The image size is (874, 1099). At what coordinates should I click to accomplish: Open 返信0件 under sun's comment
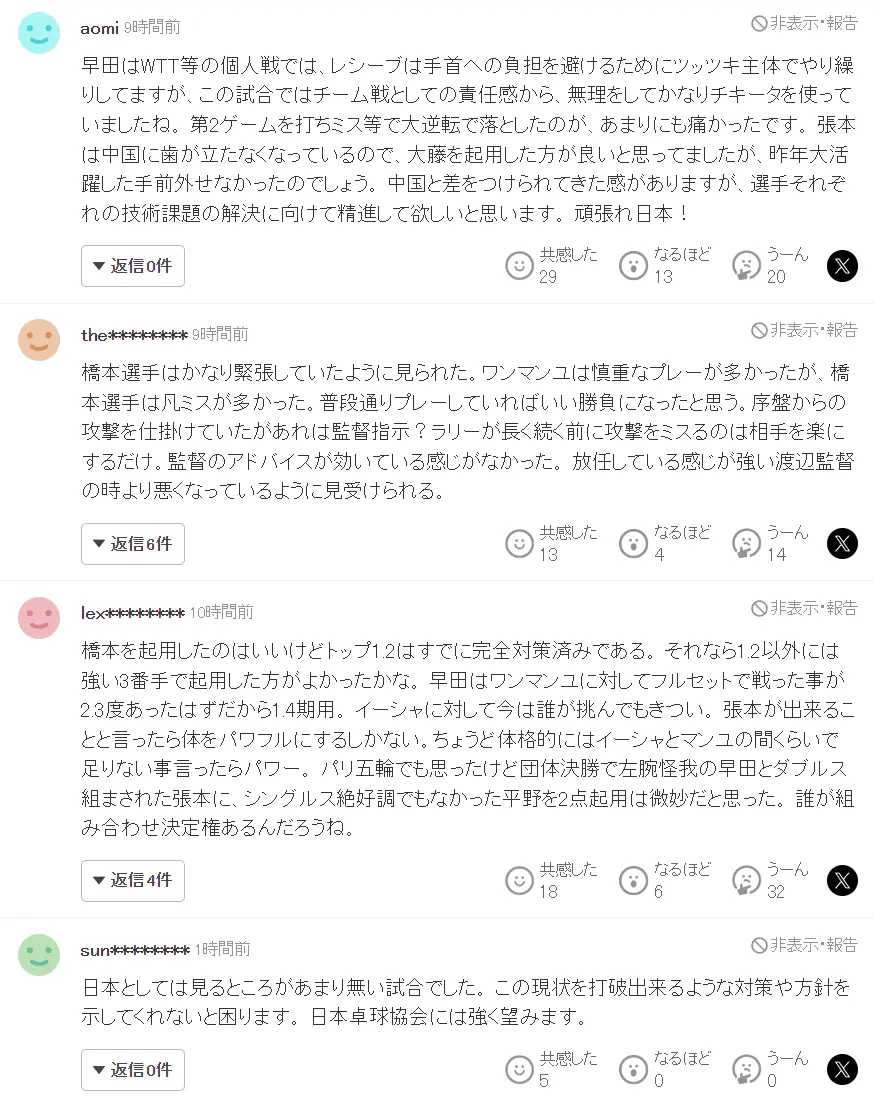point(132,1069)
